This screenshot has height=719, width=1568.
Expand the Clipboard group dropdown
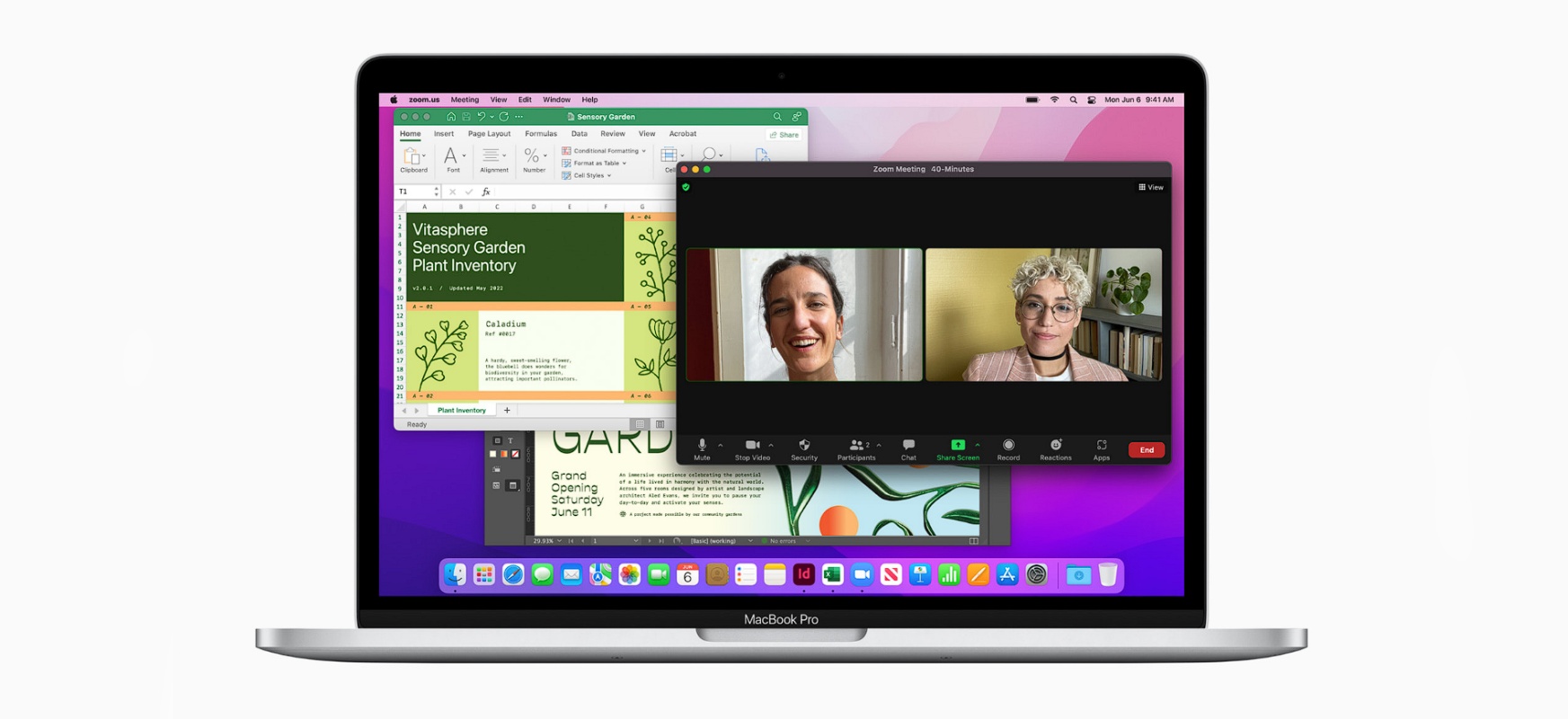point(424,155)
